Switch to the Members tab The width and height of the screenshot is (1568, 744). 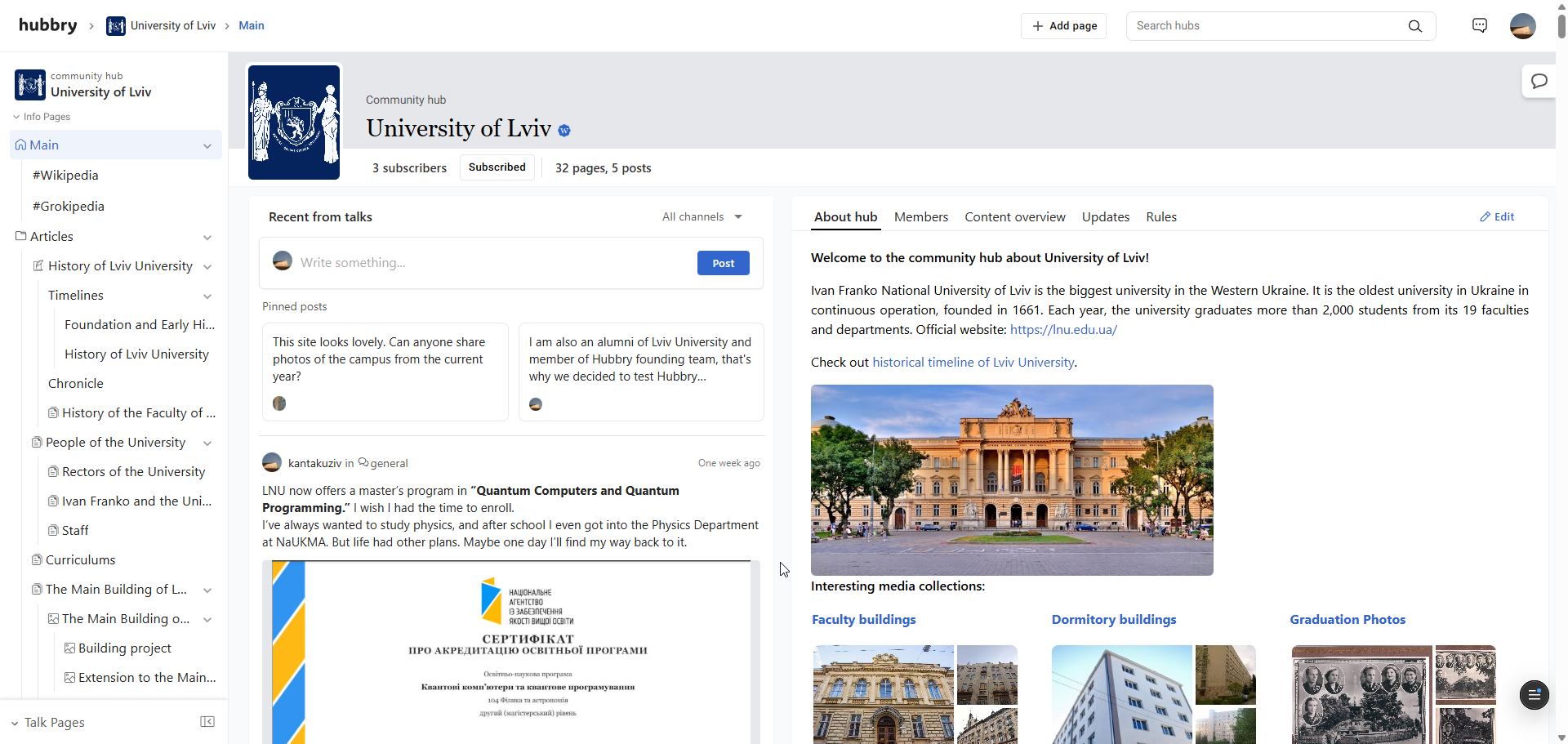tap(920, 216)
